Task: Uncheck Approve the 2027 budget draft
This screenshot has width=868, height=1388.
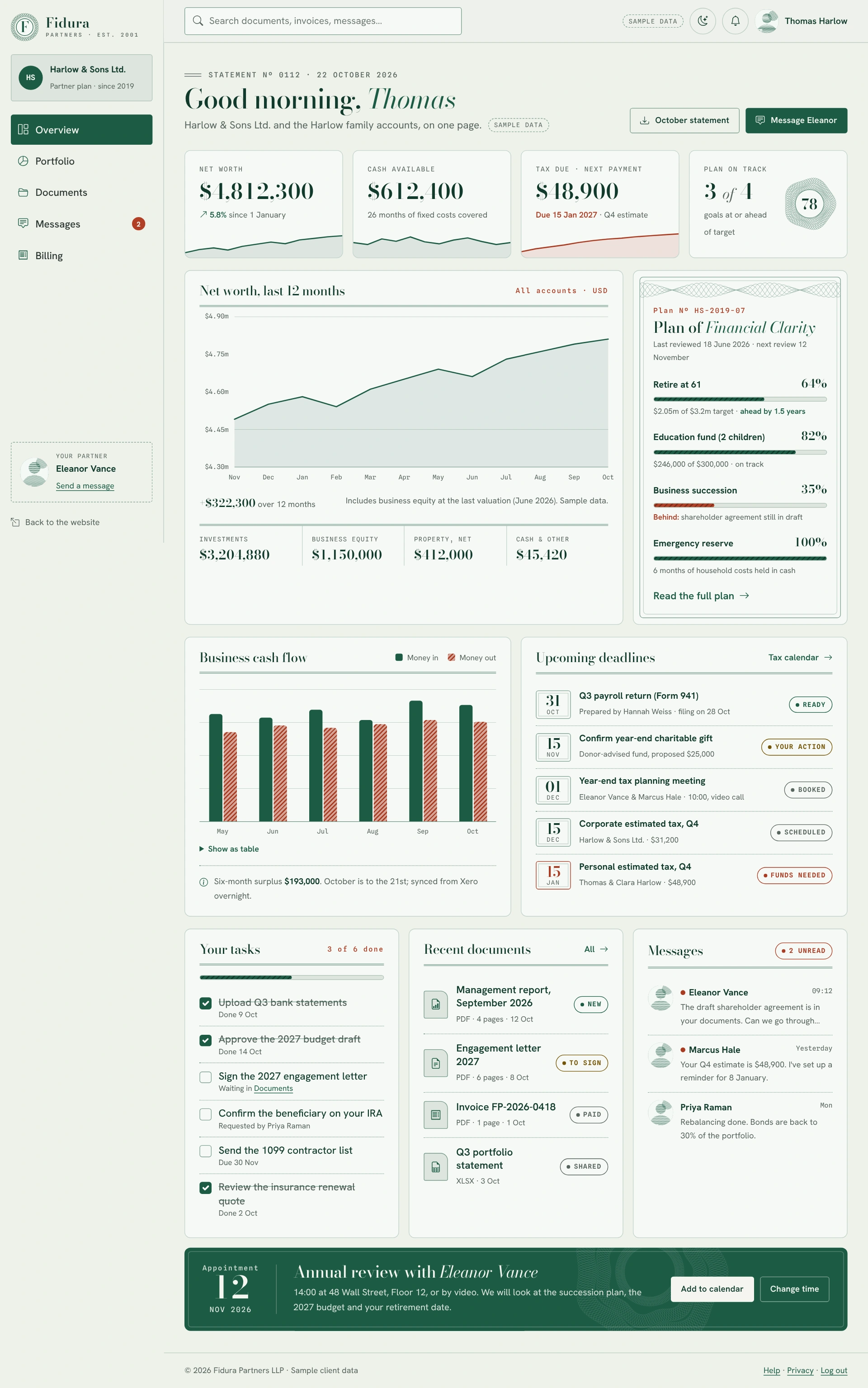Action: [x=206, y=1040]
